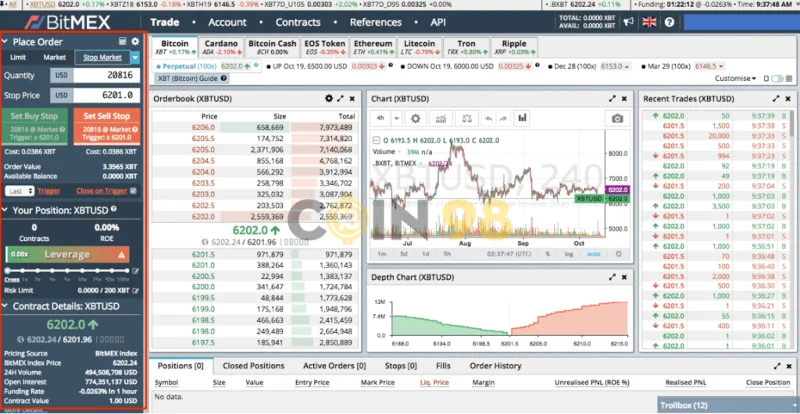Select Limit order type

click(18, 58)
